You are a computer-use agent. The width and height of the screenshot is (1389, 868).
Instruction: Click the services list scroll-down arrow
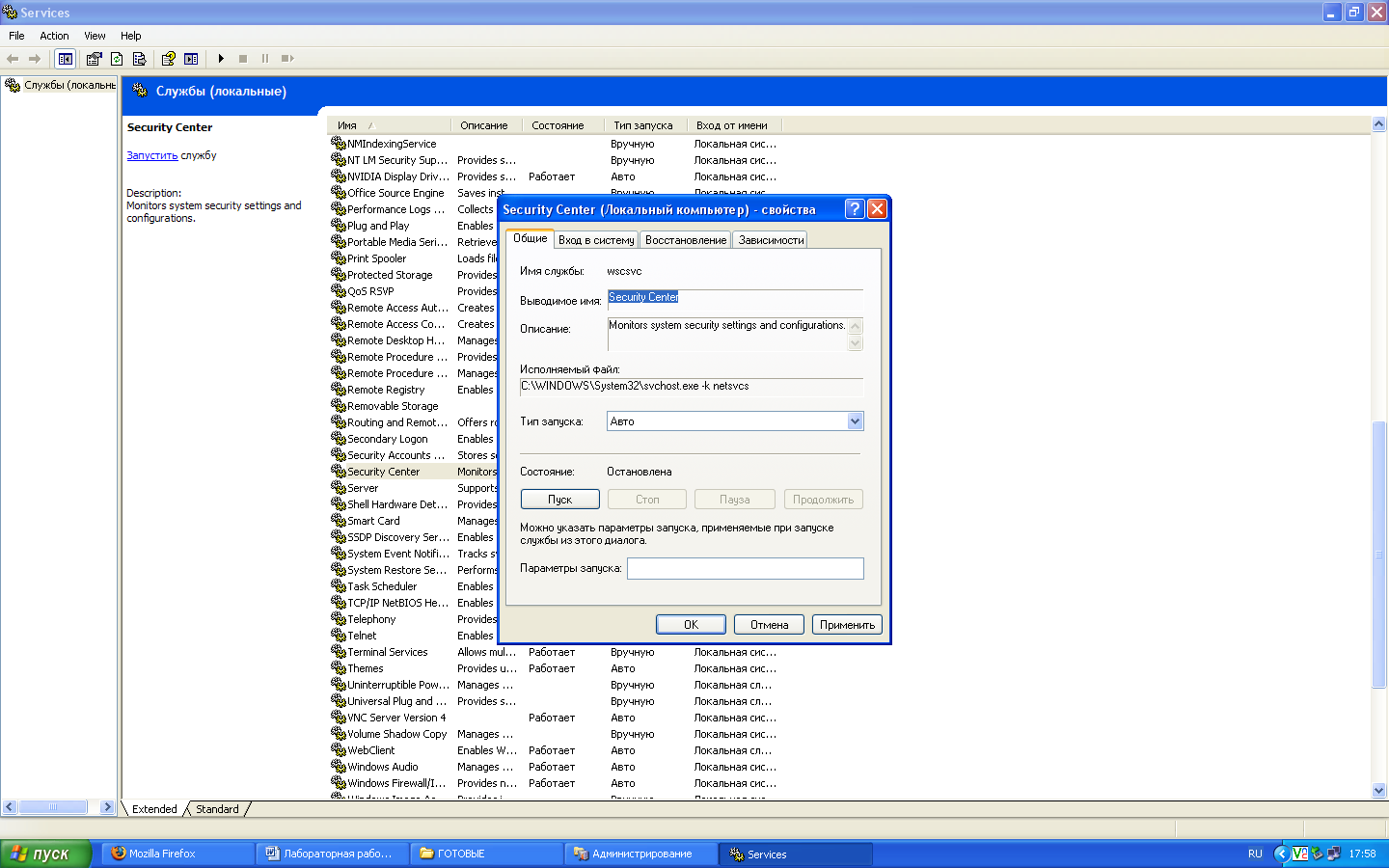[1378, 790]
